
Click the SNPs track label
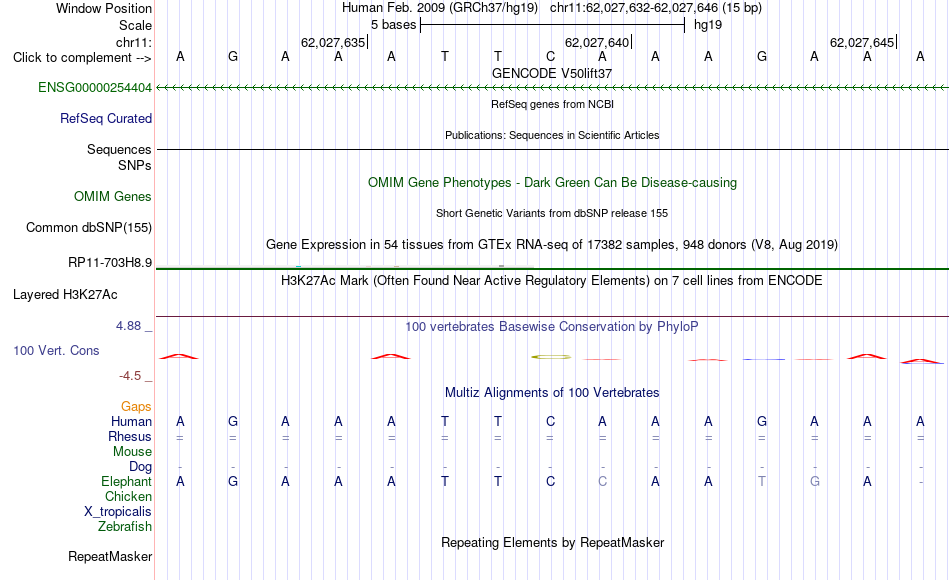(135, 165)
